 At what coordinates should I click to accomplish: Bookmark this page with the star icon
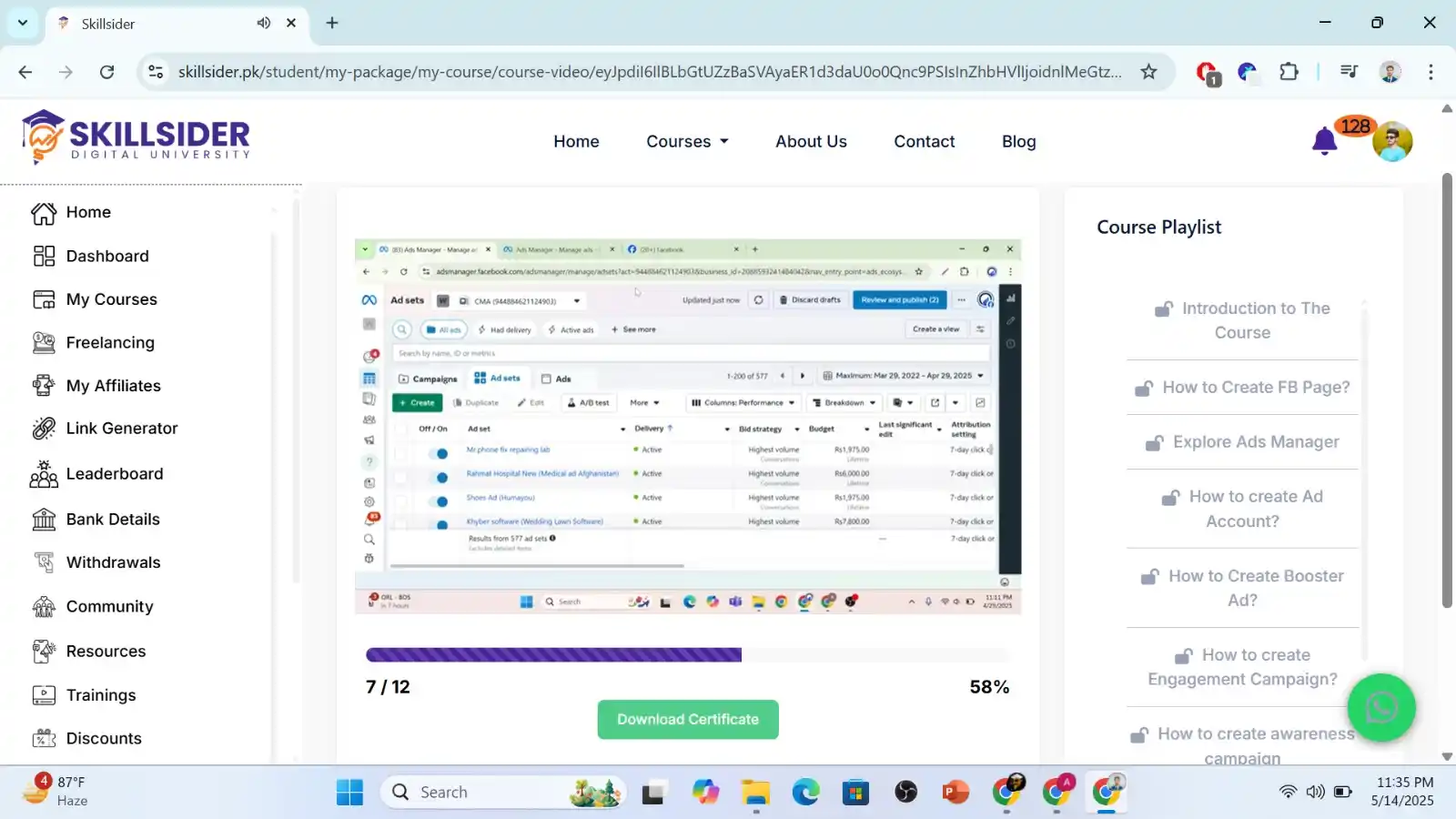point(1148,72)
